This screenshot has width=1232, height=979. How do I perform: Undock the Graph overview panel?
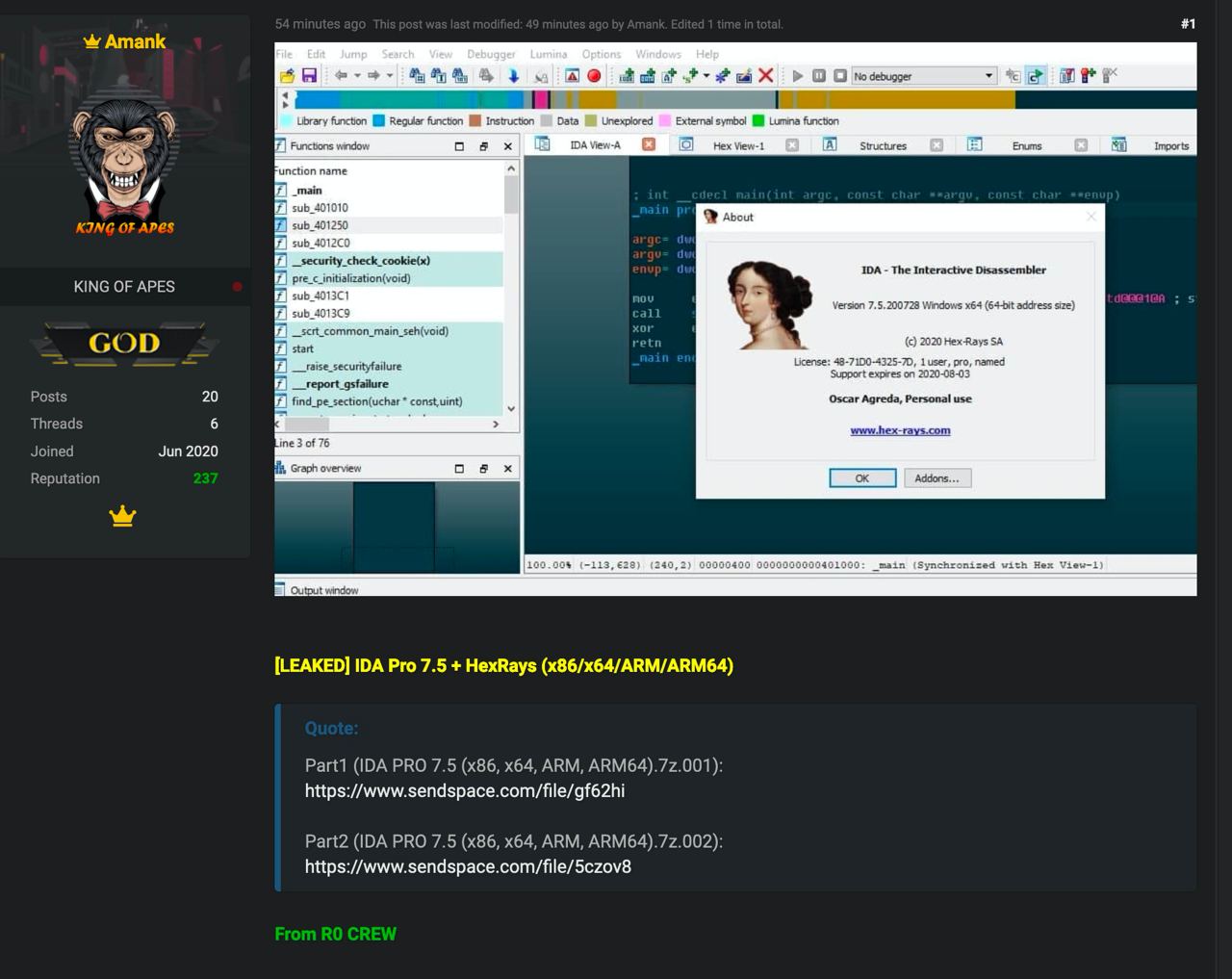[484, 469]
